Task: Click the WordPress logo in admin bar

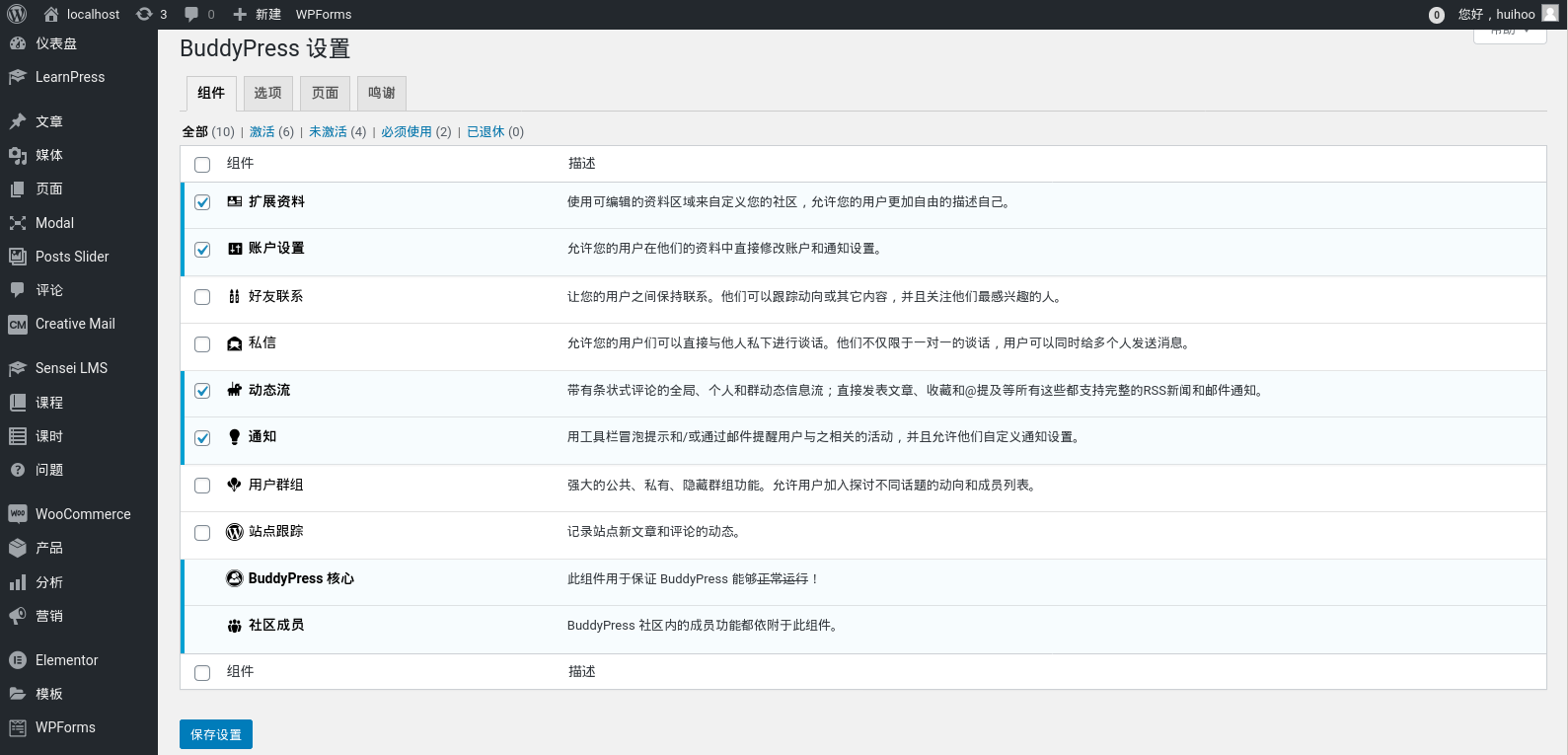Action: tap(17, 14)
